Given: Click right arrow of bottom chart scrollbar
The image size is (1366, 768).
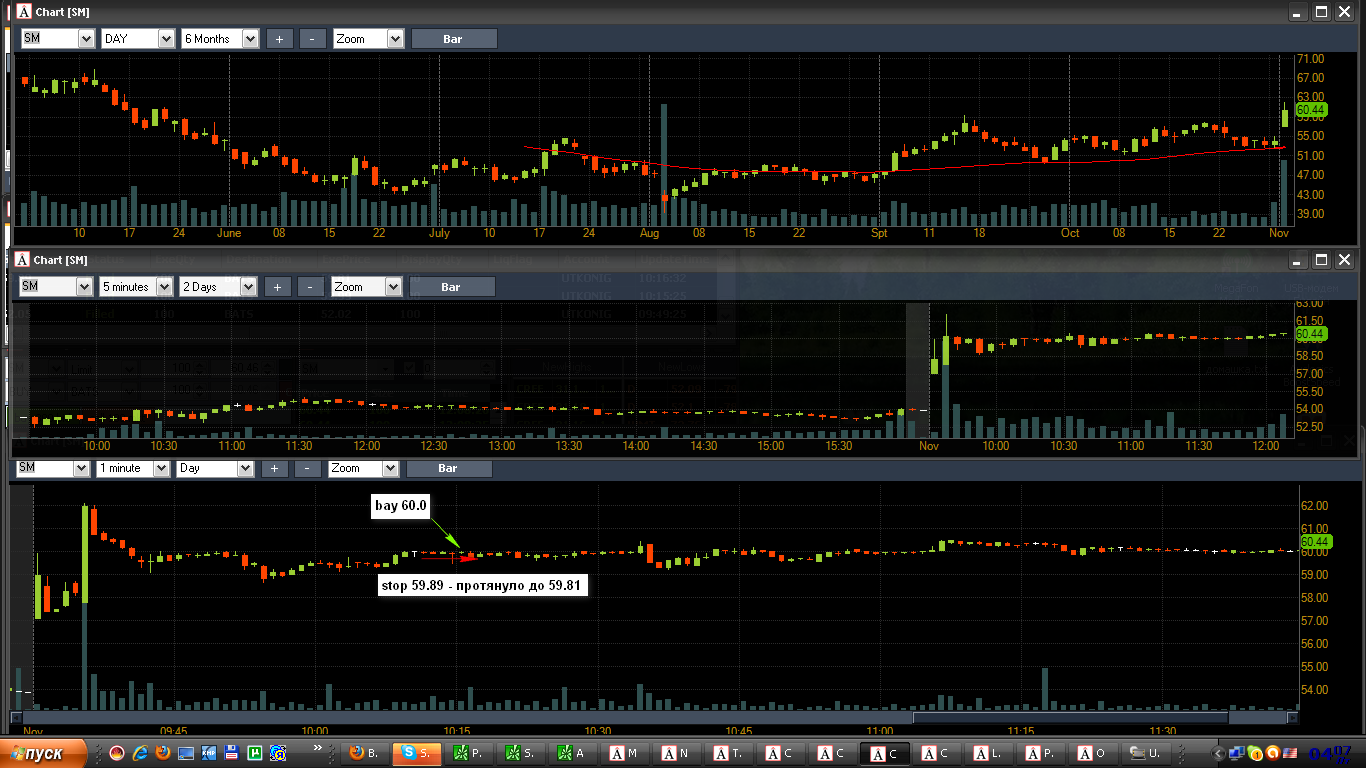Looking at the screenshot, I should pos(1291,717).
